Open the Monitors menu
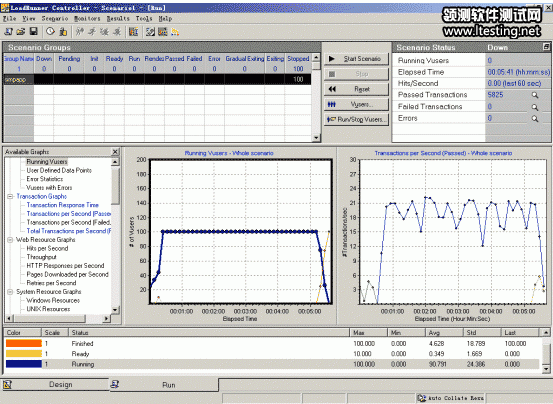 tap(87, 18)
